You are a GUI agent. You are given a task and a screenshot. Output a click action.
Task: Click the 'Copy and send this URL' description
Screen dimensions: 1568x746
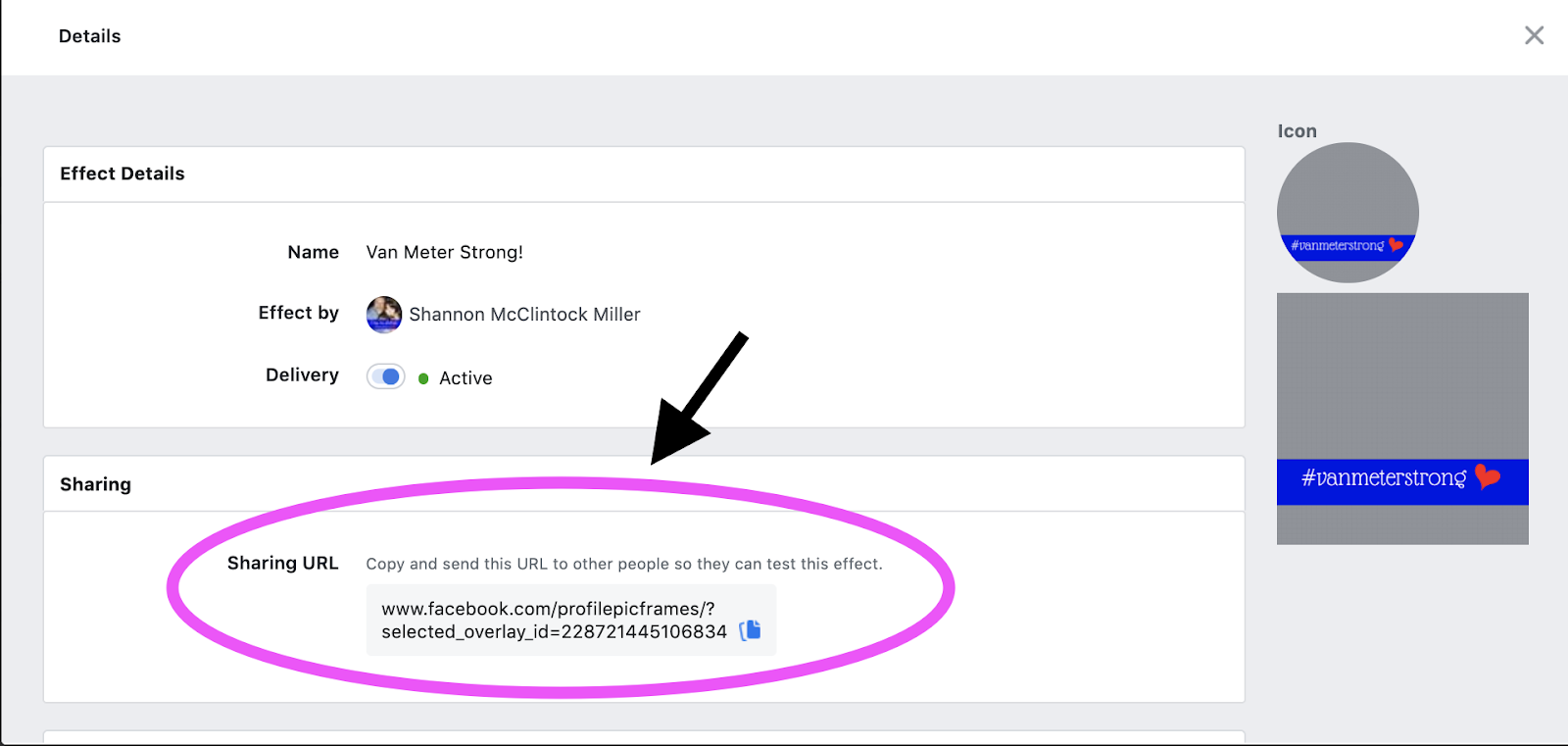[624, 564]
